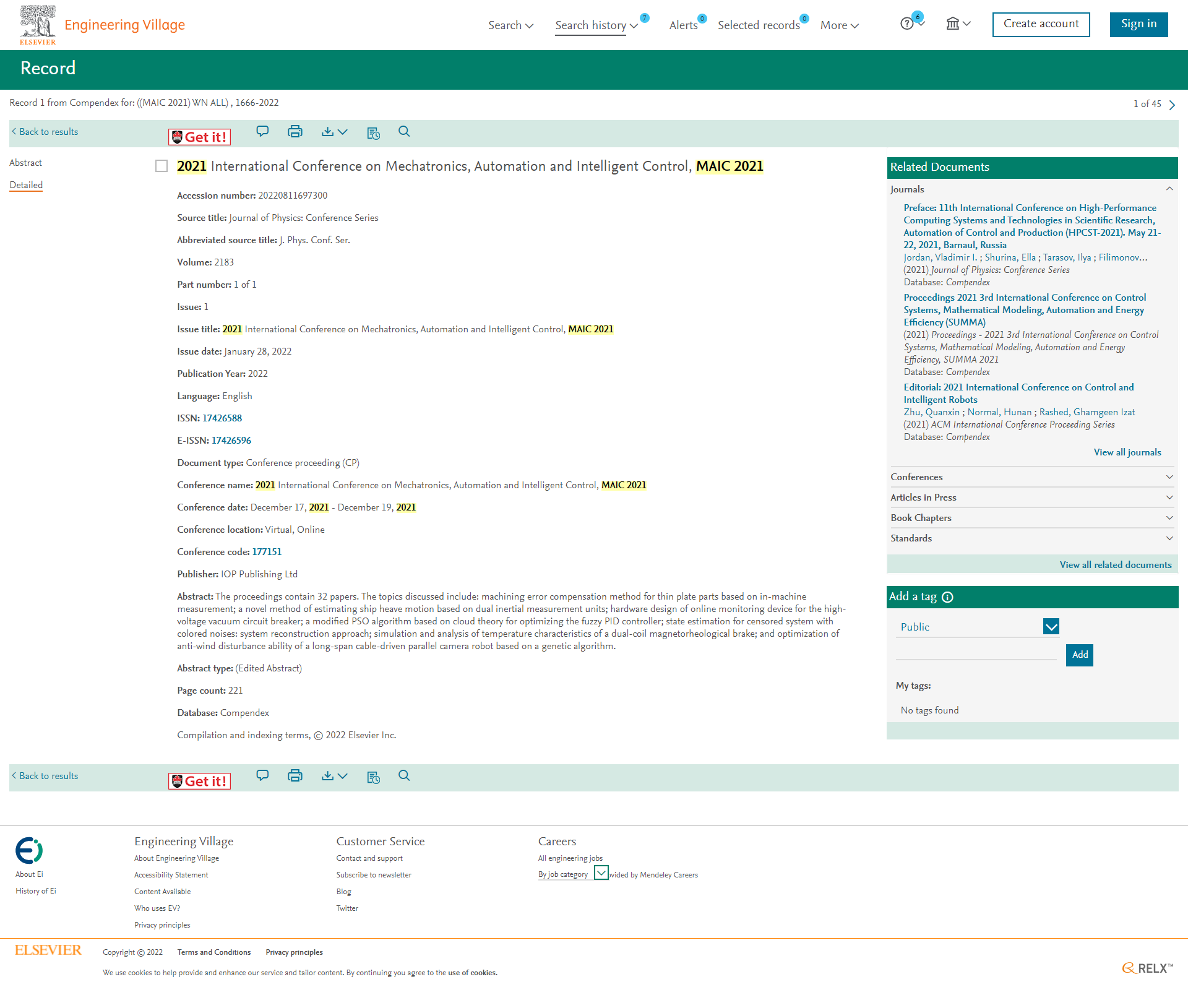This screenshot has width=1188, height=1008.
Task: Click the help question mark icon
Action: point(907,24)
